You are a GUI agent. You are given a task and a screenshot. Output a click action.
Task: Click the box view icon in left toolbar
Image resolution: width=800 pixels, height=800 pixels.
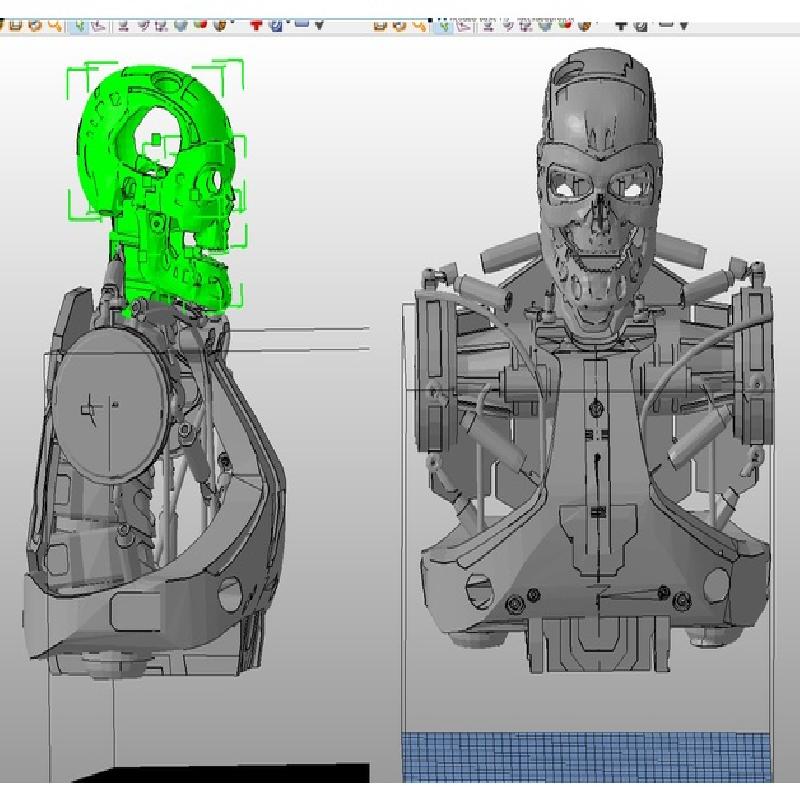15,24
